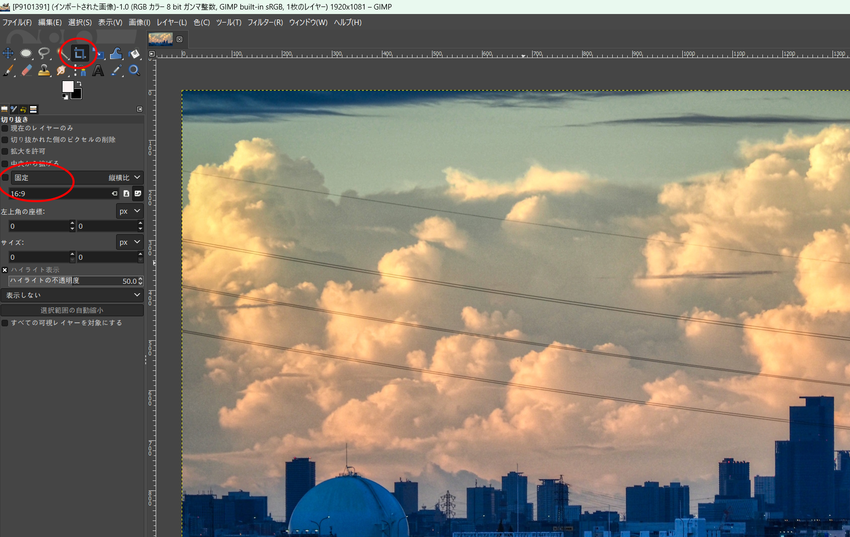Open the 画像(I) menu

click(139, 22)
